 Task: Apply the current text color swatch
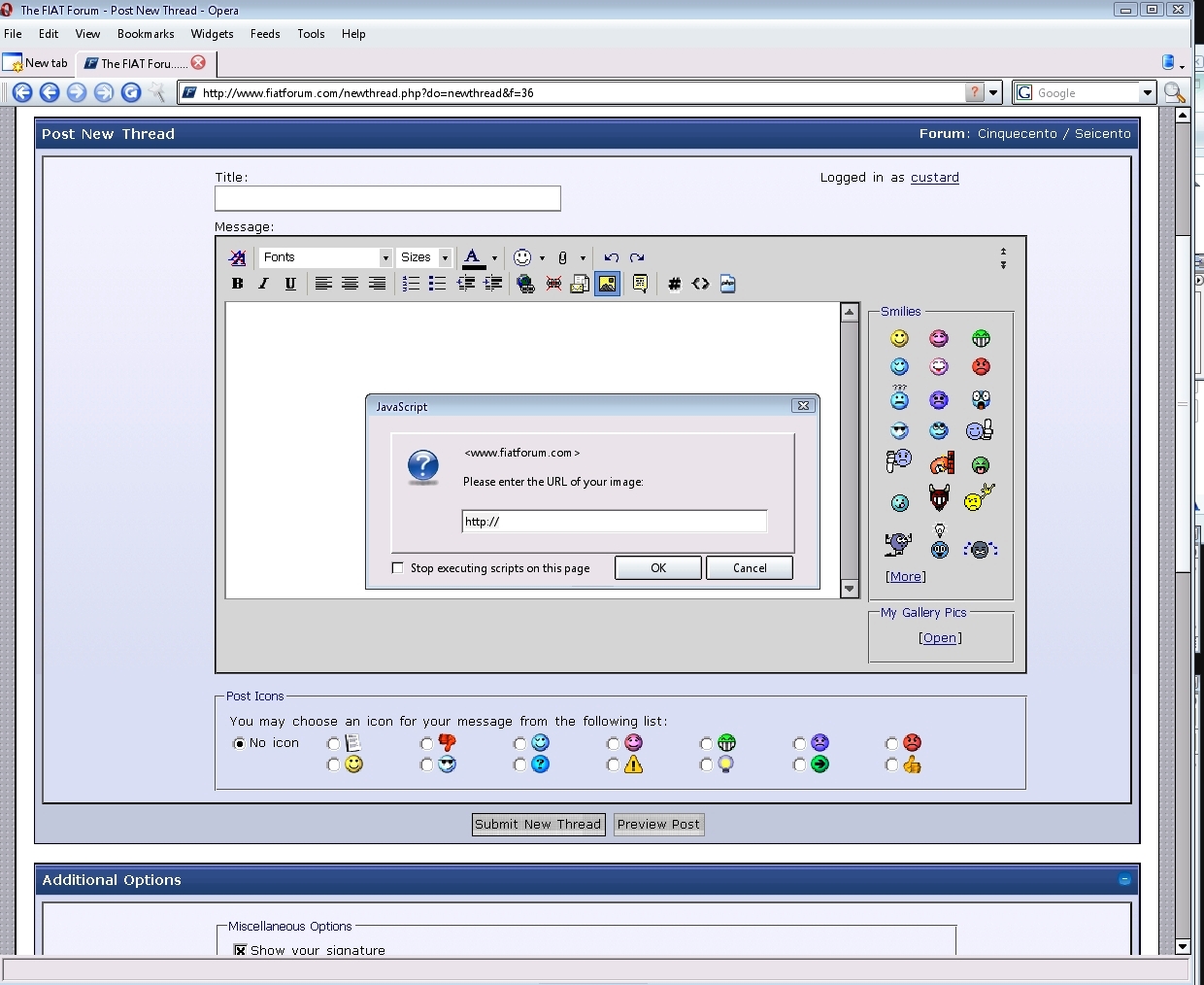[x=473, y=257]
